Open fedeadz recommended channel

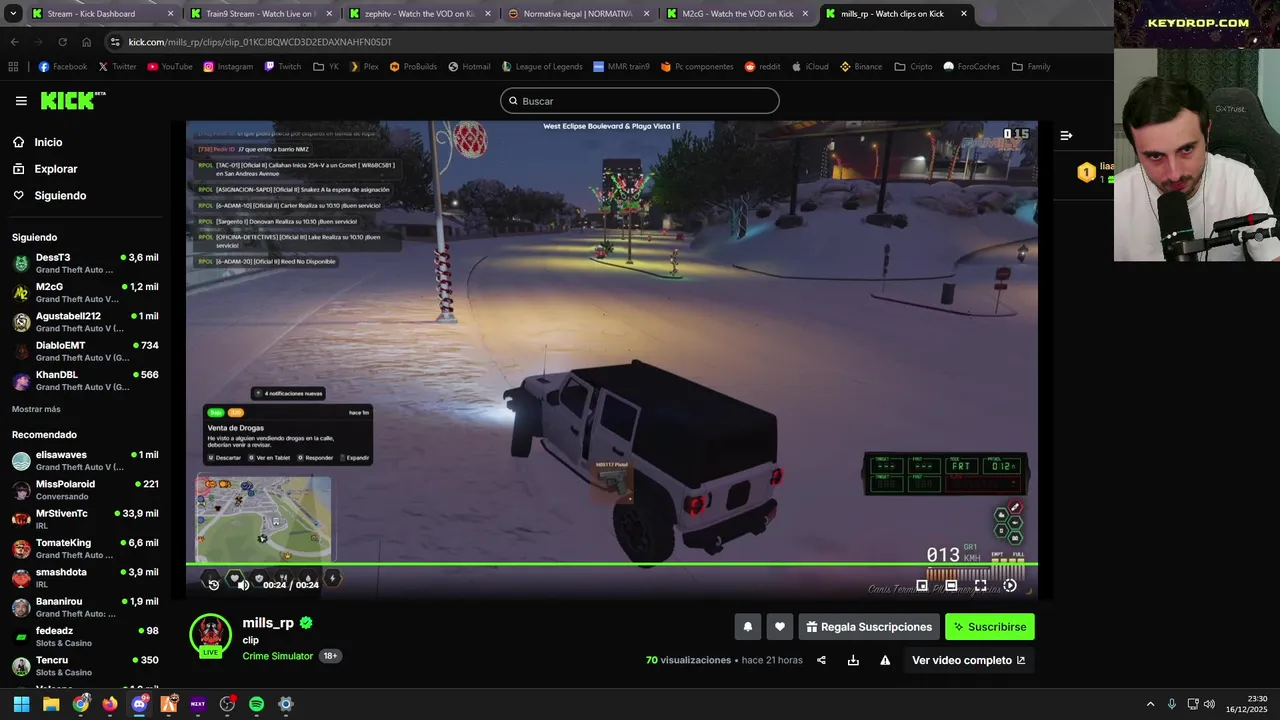click(85, 637)
